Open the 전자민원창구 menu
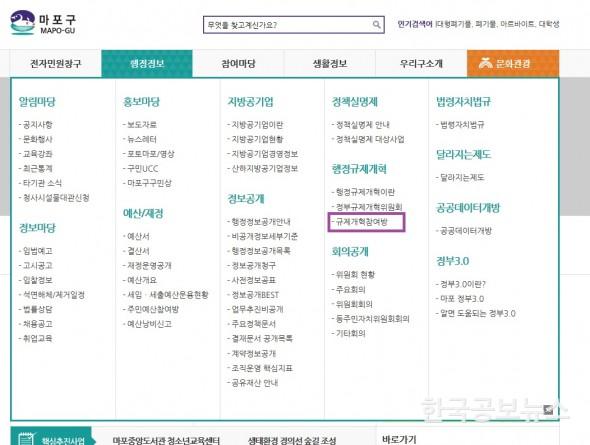590x445 pixels. [56, 64]
